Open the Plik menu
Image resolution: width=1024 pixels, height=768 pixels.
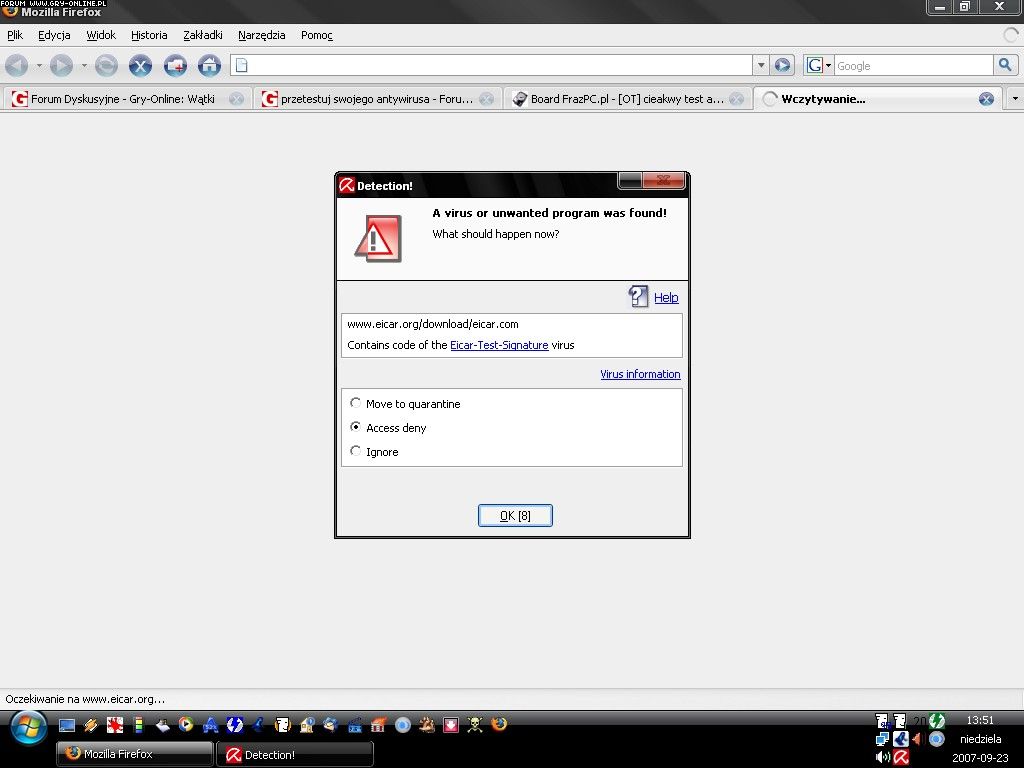[x=15, y=35]
